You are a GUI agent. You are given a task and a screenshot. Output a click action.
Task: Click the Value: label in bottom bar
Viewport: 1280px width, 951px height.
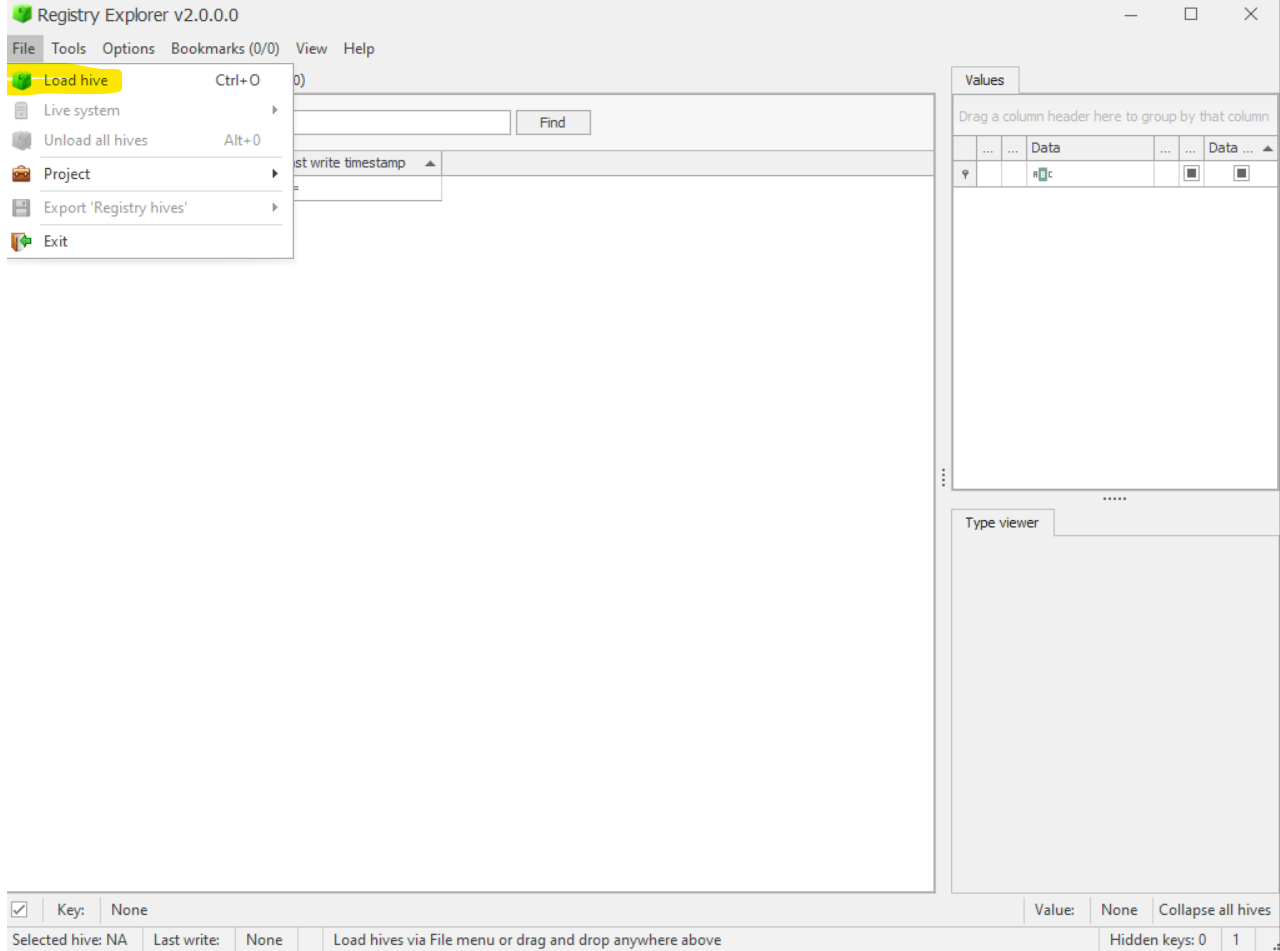click(x=1054, y=910)
